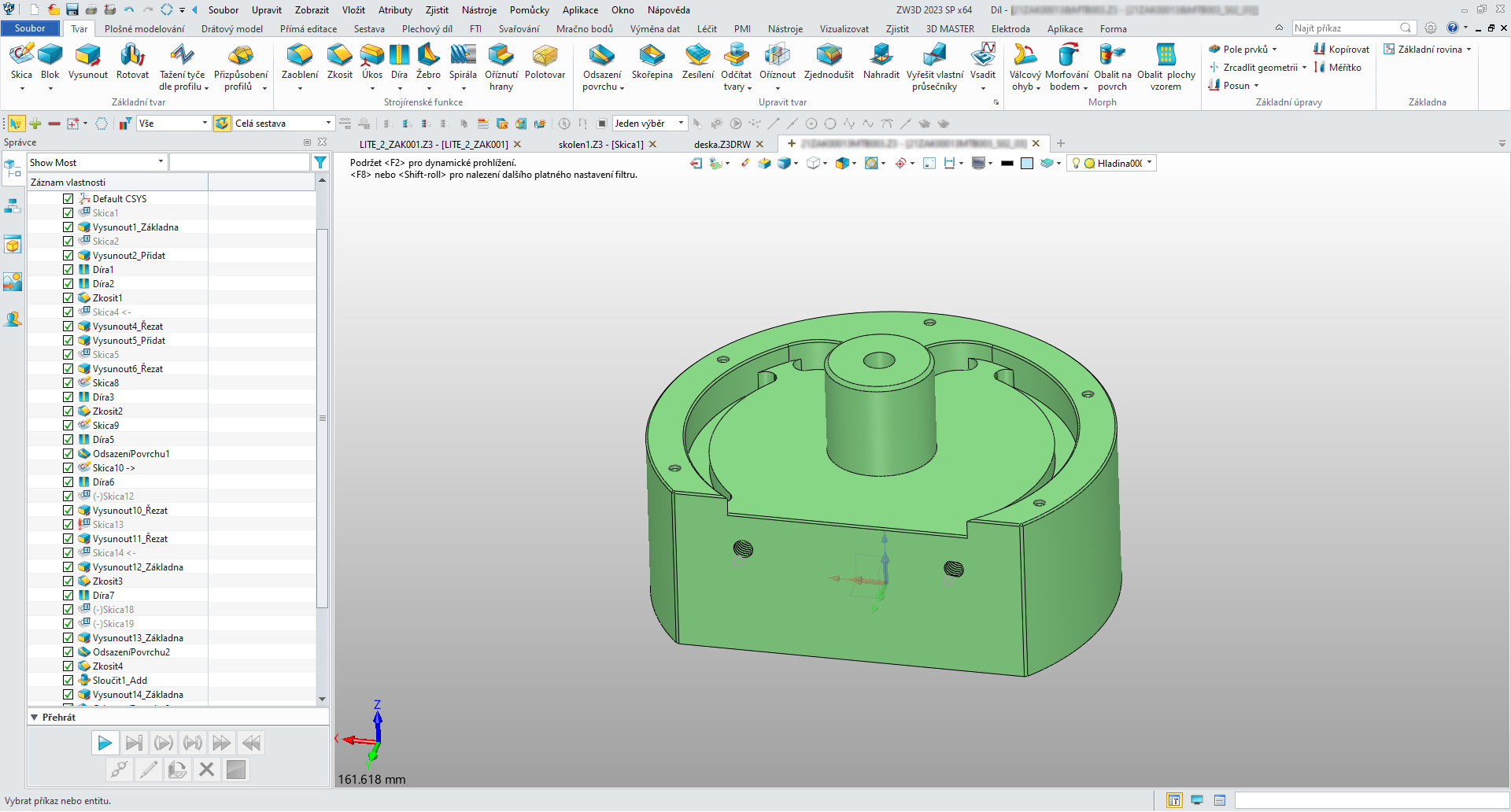Expand the Celá sestava dropdown
1511x812 pixels.
(328, 124)
